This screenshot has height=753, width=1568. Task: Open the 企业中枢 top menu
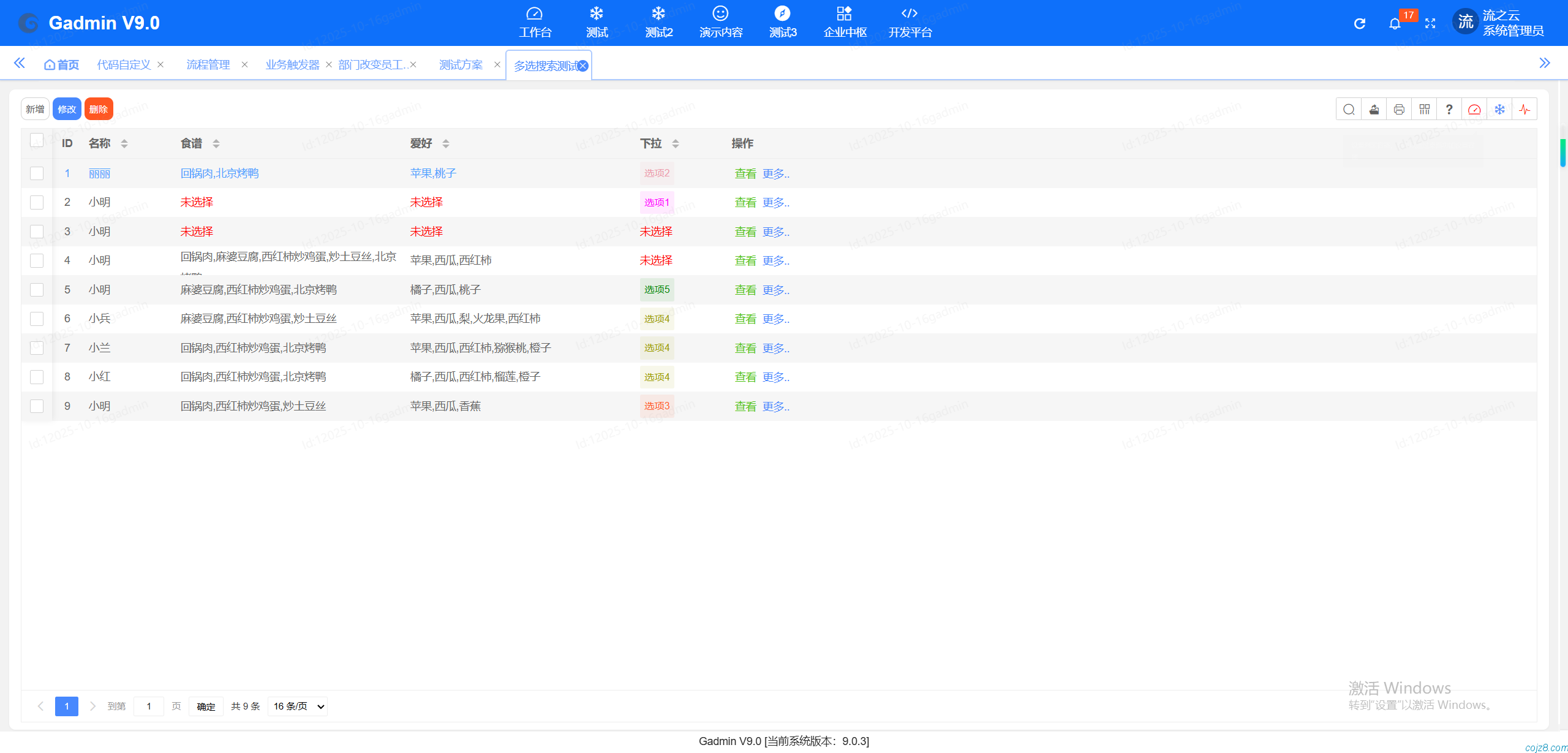[x=845, y=23]
